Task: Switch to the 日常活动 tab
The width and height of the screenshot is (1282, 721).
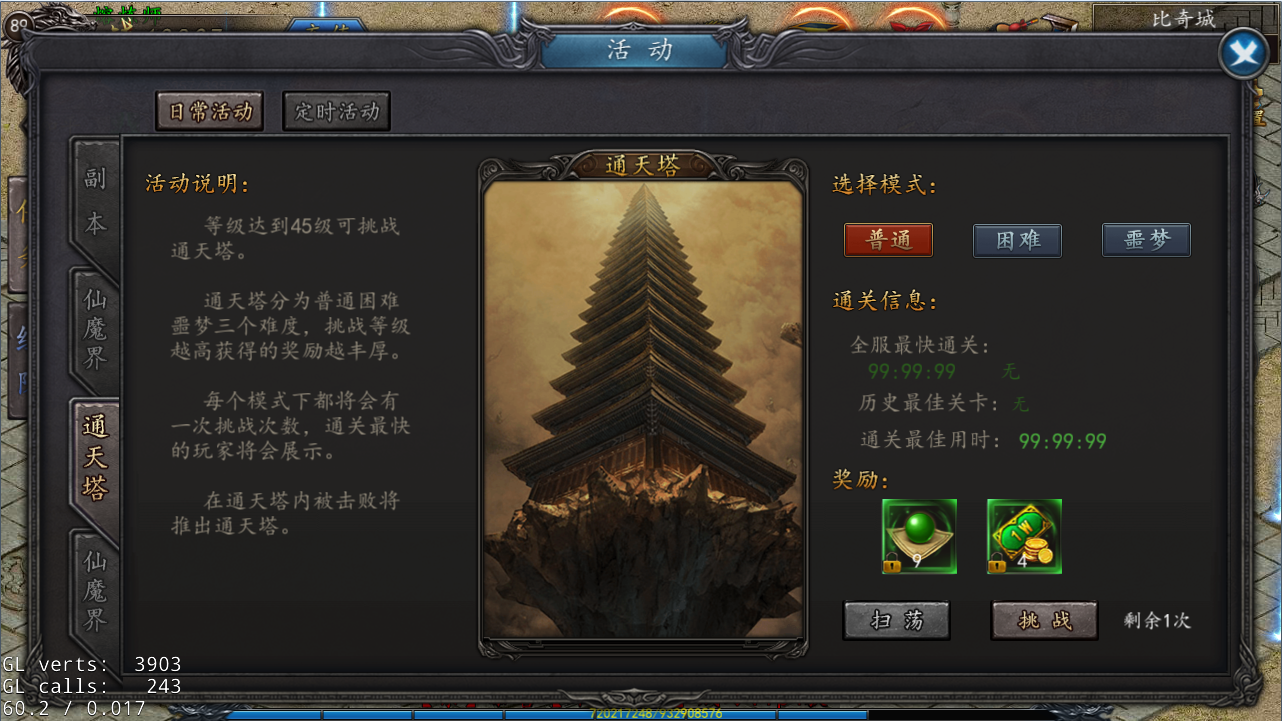Action: [x=209, y=111]
